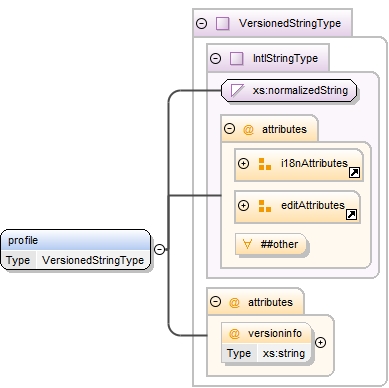
Task: Click the i18nAttributes orange group icon
Action: click(265, 164)
